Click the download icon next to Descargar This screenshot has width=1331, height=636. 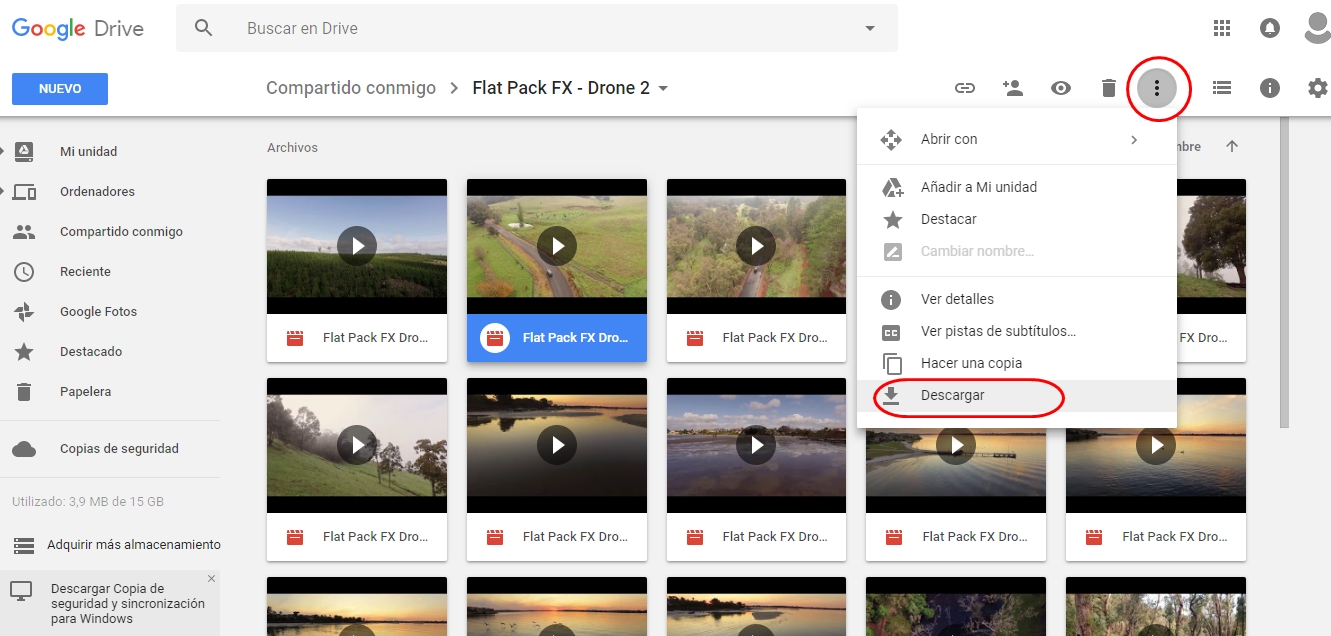click(891, 395)
